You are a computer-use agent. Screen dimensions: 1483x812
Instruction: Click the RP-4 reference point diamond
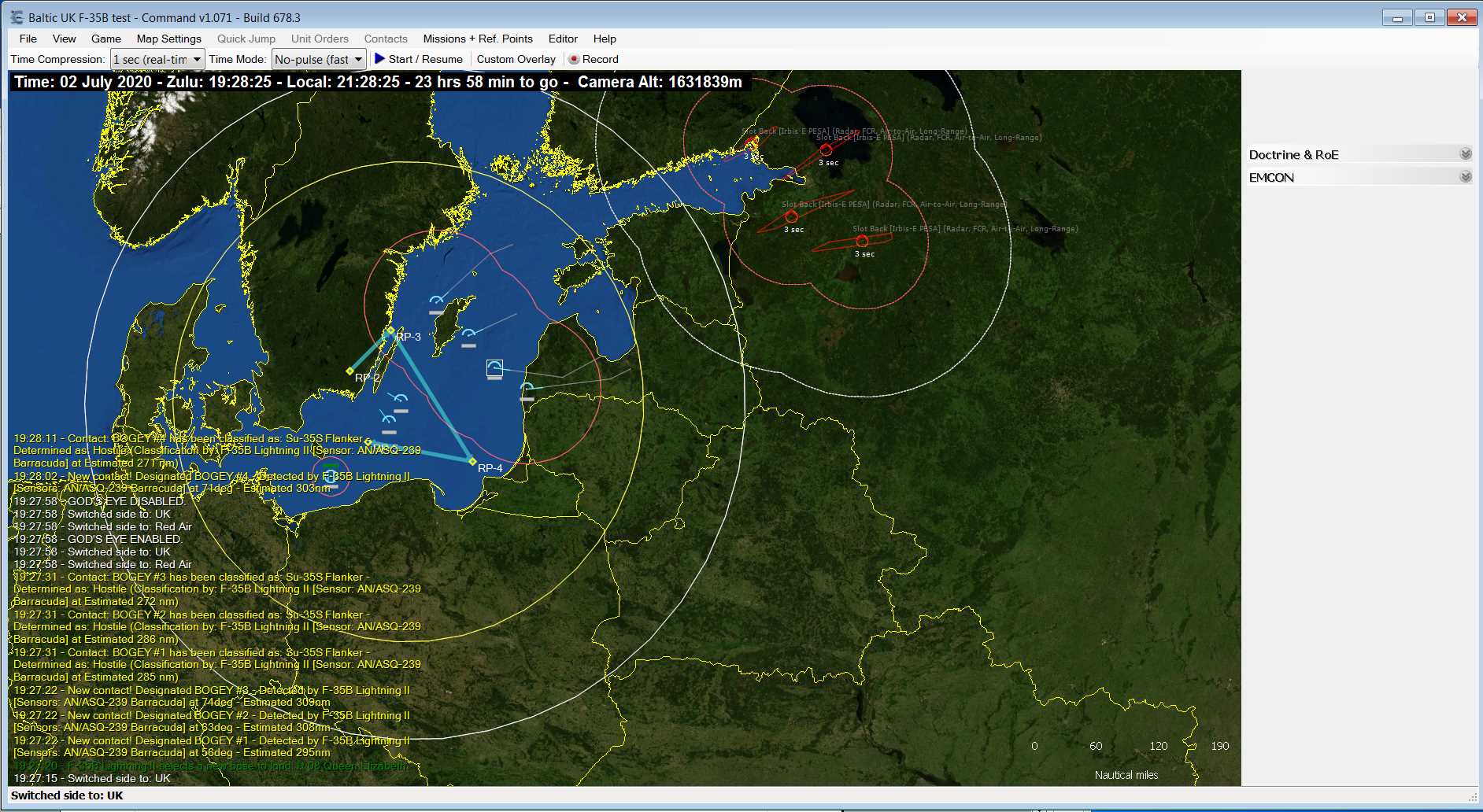[472, 461]
